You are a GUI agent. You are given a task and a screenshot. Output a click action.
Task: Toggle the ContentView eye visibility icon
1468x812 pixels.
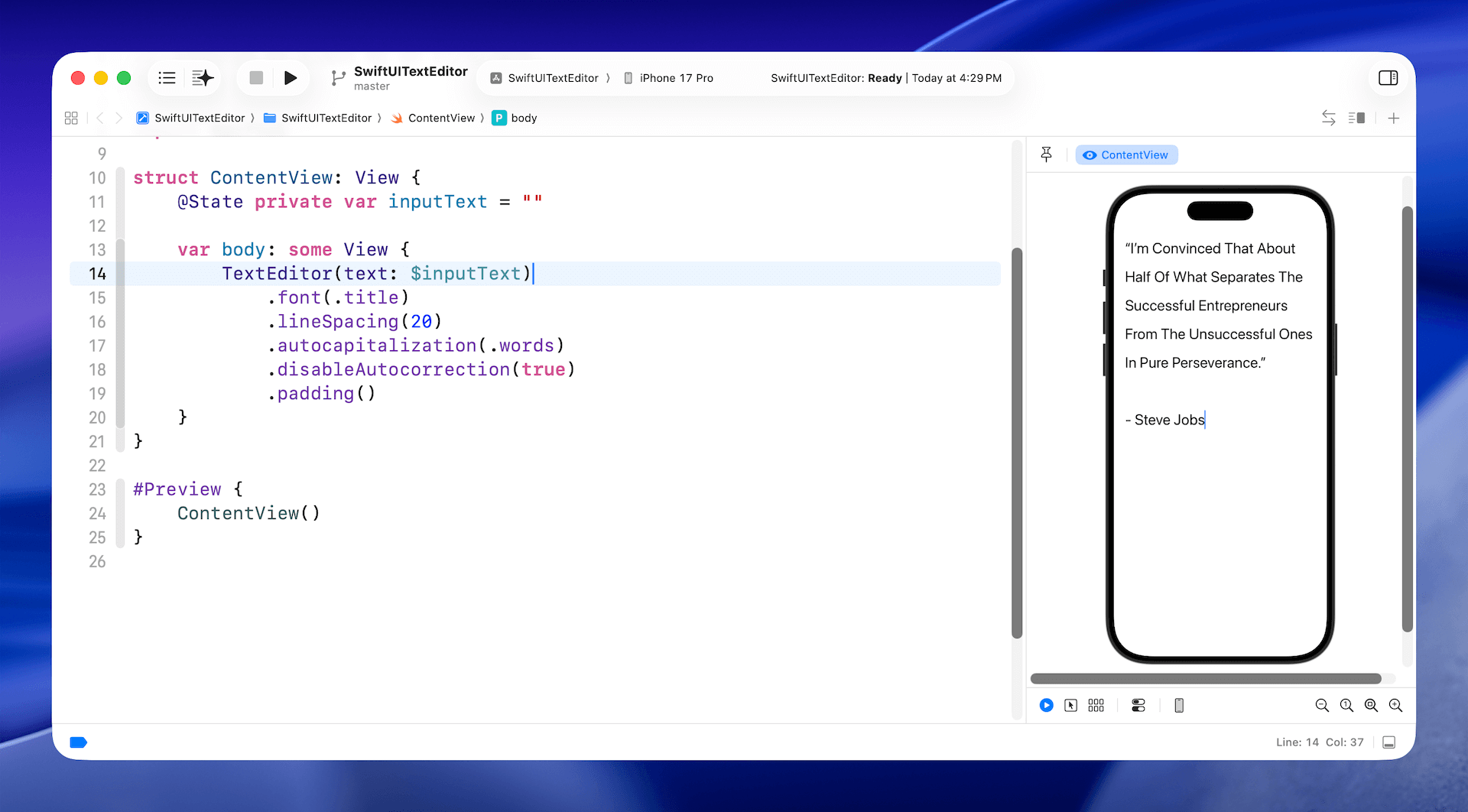pos(1090,154)
